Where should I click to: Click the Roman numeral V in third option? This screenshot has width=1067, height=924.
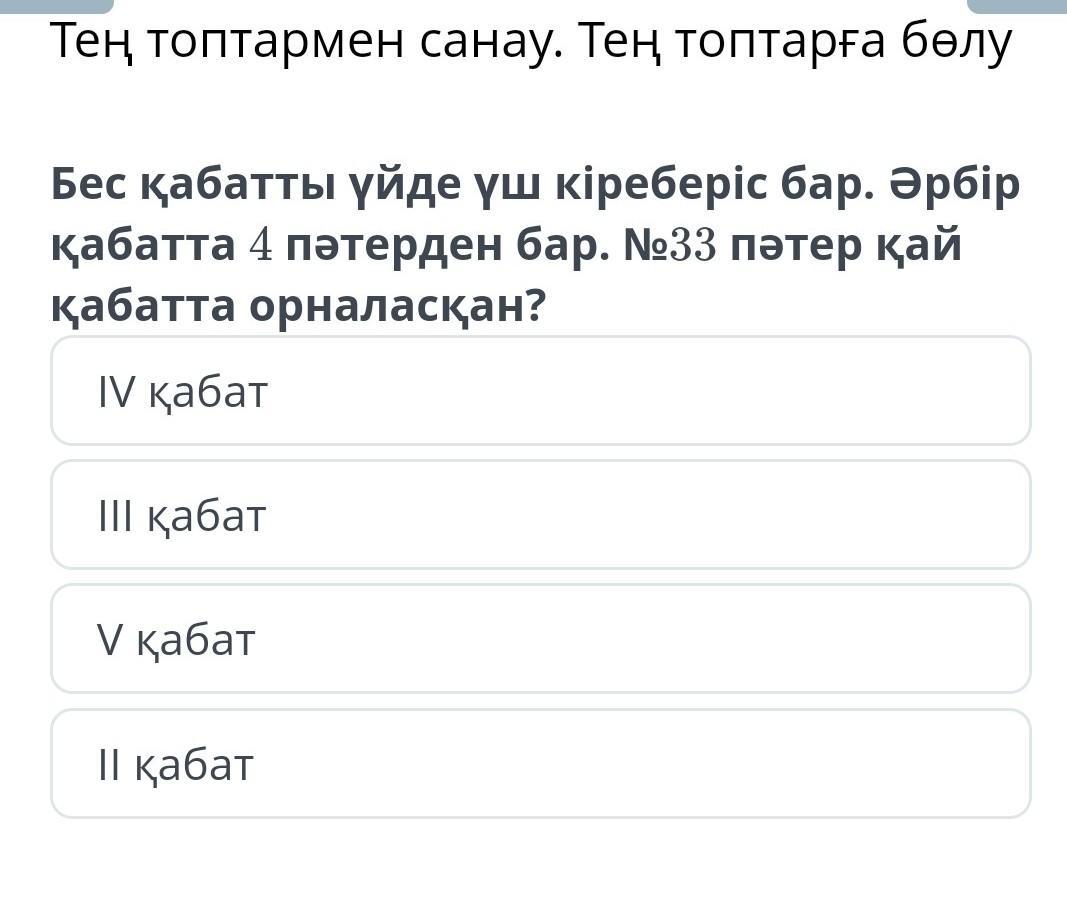tap(110, 640)
